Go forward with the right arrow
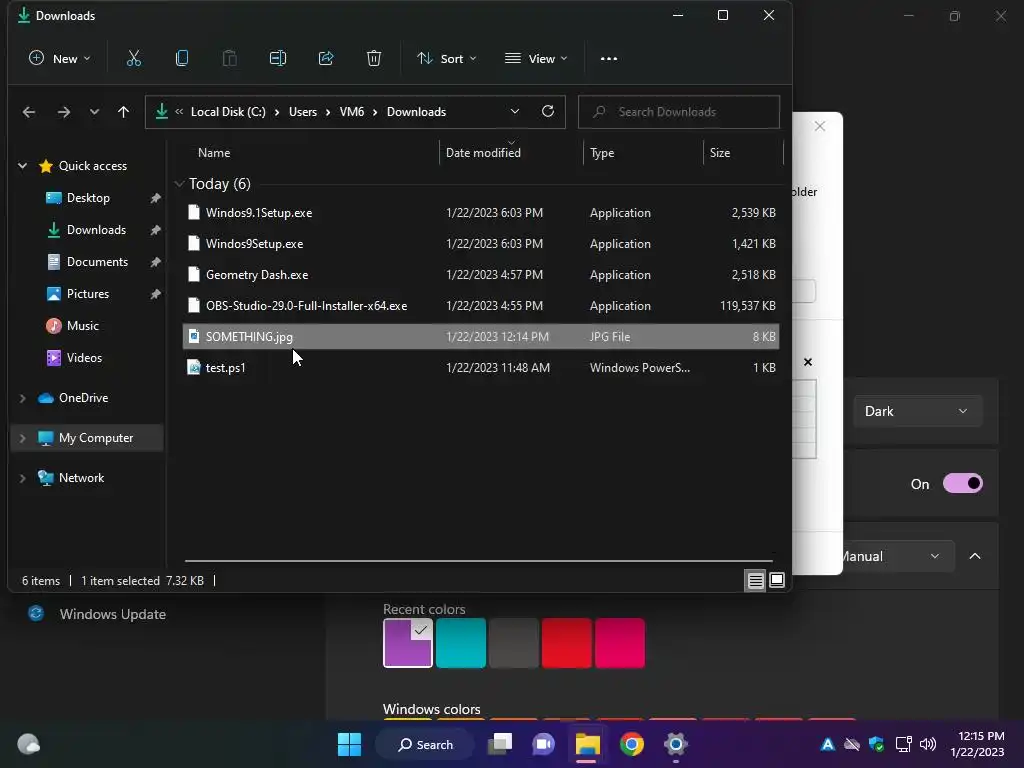Viewport: 1024px width, 768px height. pyautogui.click(x=63, y=112)
